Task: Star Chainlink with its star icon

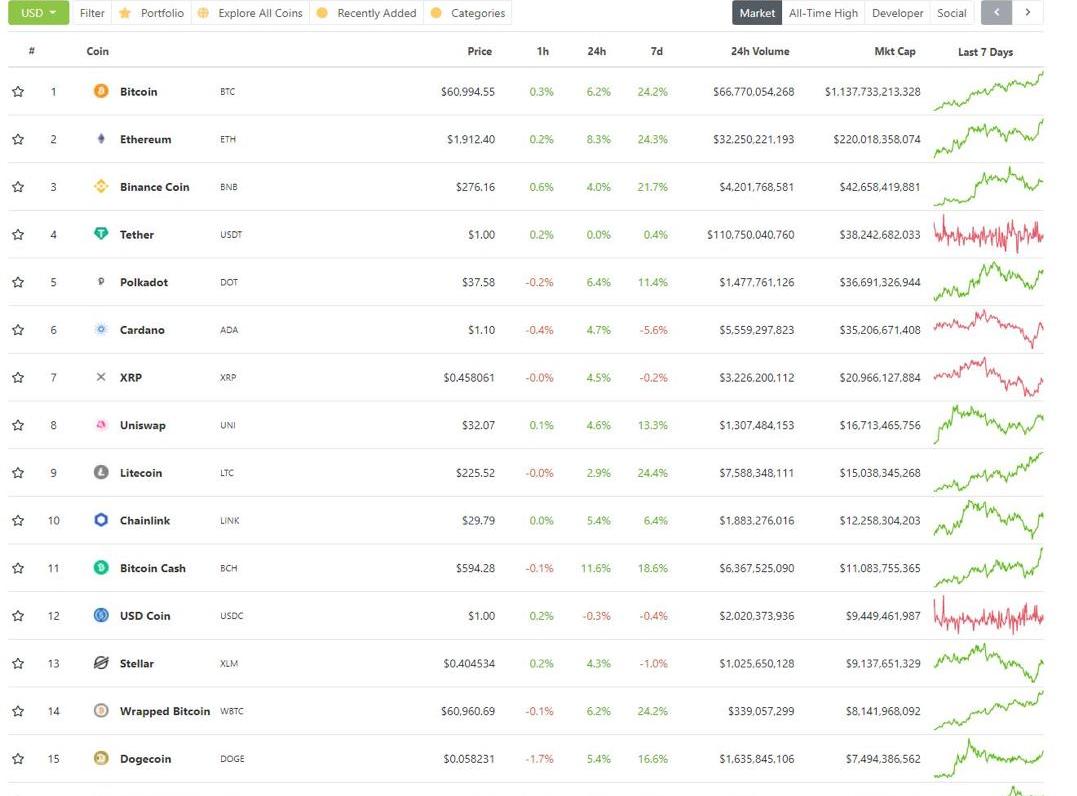Action: [18, 521]
